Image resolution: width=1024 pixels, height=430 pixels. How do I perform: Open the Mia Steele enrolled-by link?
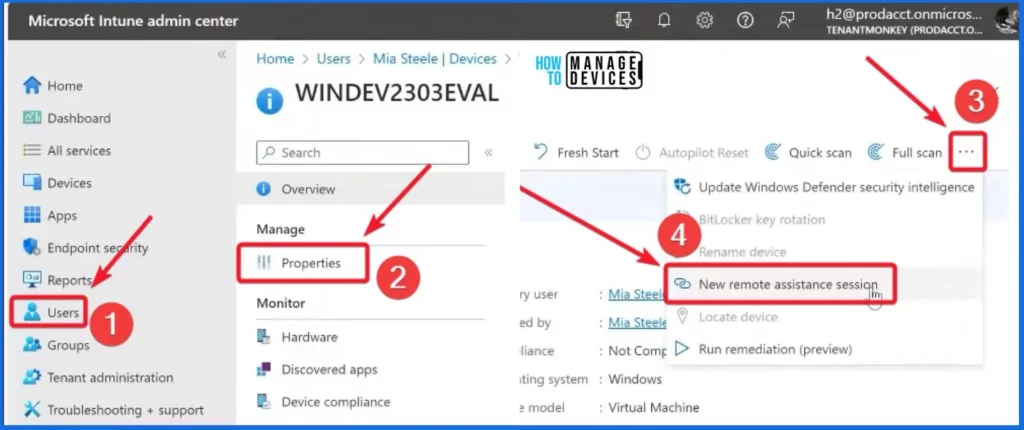pos(637,322)
